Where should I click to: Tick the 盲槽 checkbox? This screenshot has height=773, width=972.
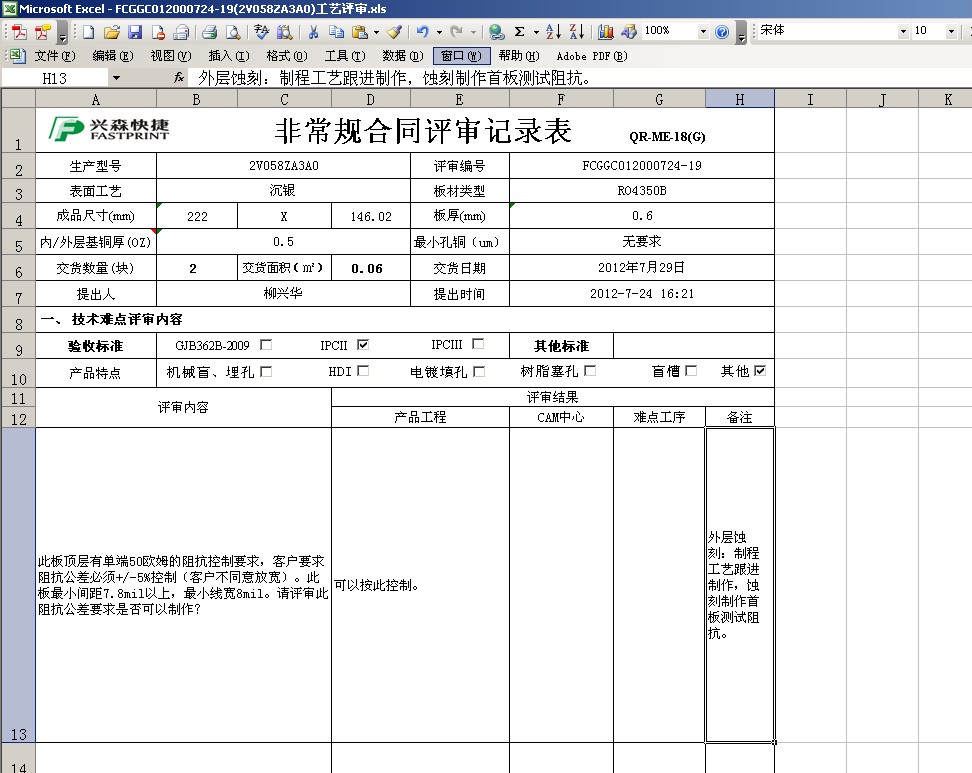click(x=691, y=371)
